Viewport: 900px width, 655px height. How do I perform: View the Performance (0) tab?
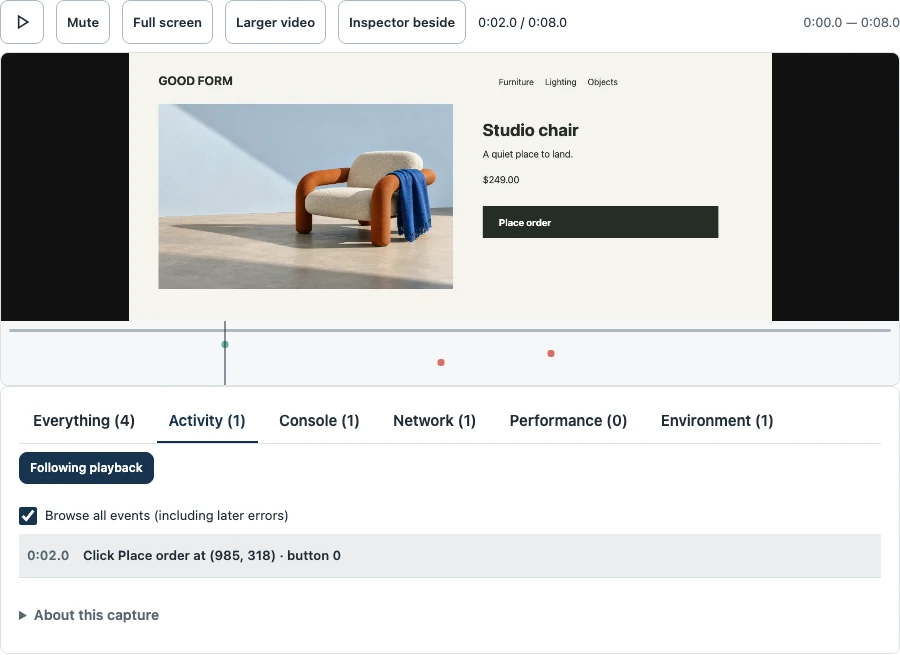click(568, 421)
